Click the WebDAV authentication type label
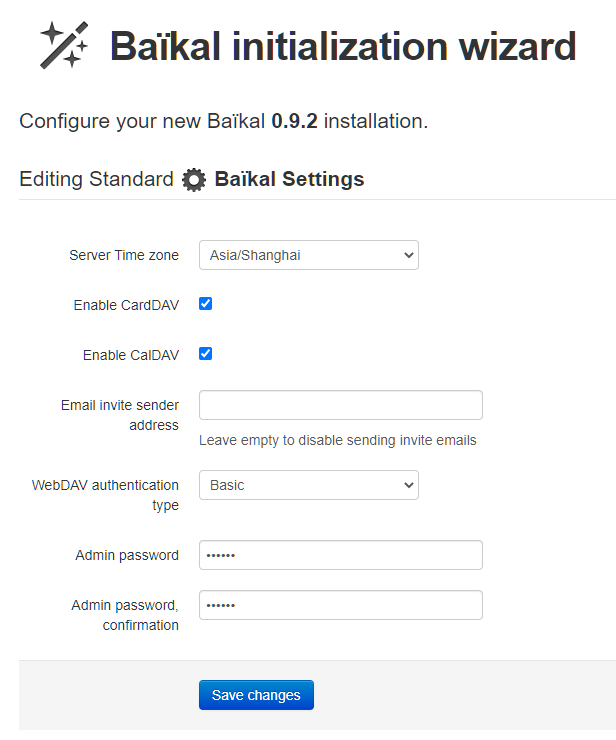 [x=106, y=495]
